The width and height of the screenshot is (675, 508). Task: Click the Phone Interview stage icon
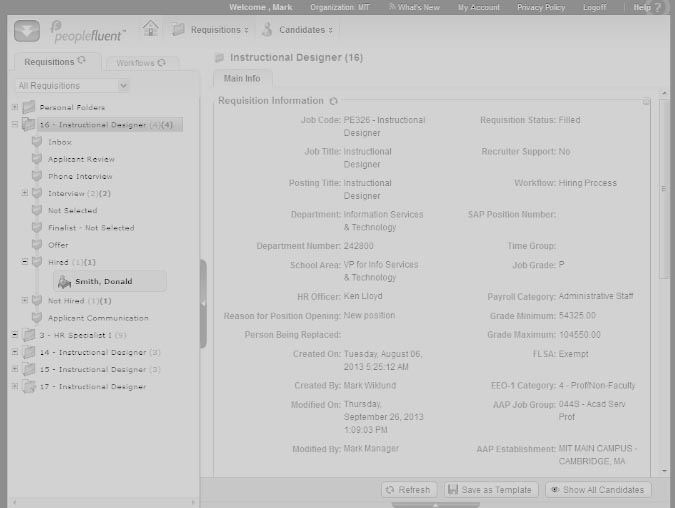tap(37, 177)
